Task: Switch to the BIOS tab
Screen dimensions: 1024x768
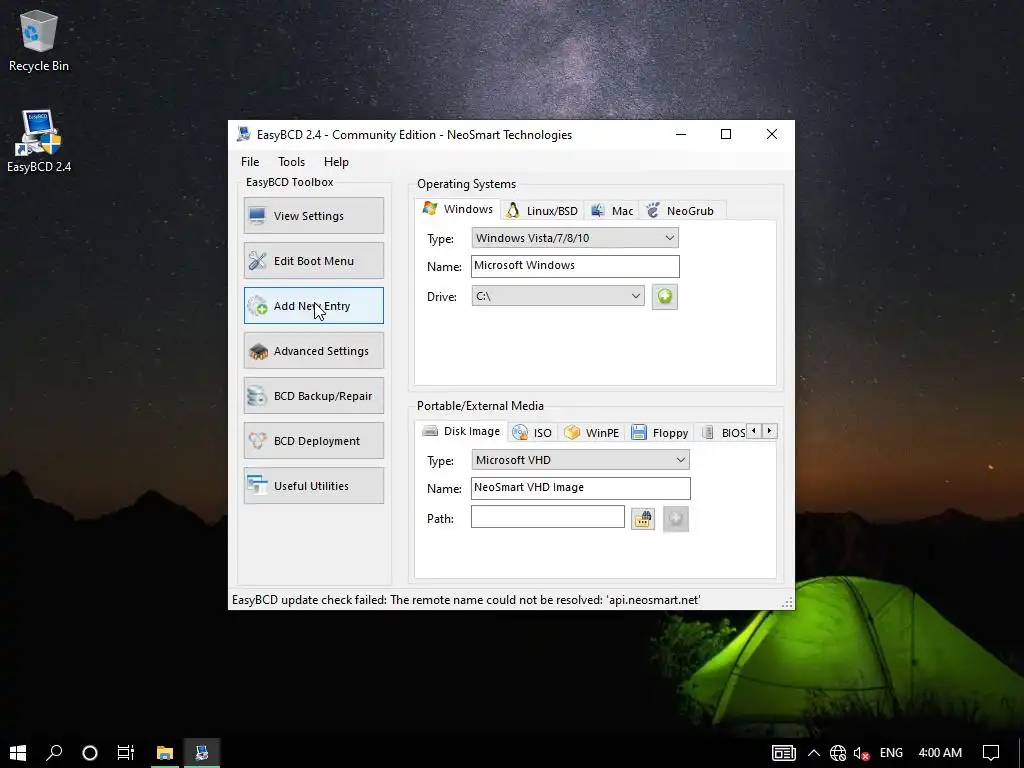Action: (x=723, y=432)
